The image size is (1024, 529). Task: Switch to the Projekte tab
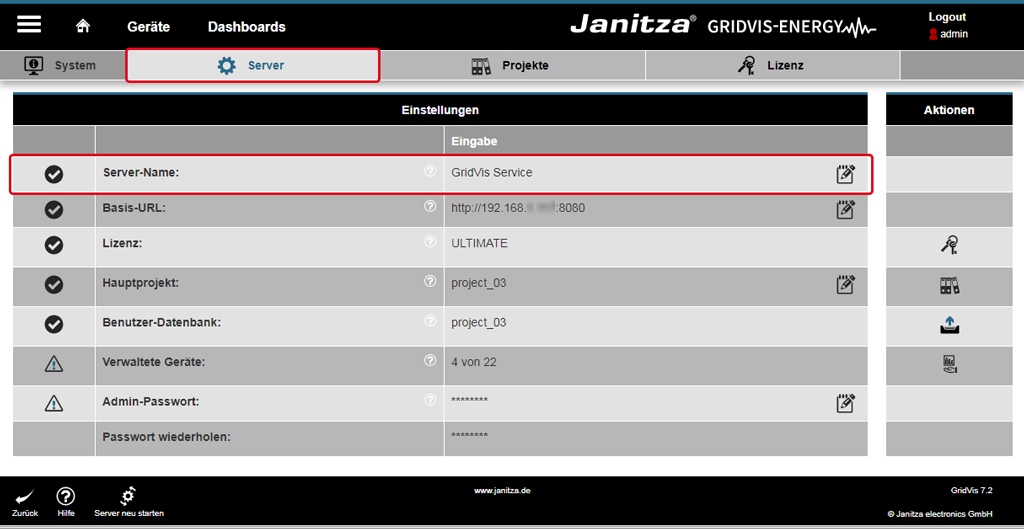(x=511, y=66)
